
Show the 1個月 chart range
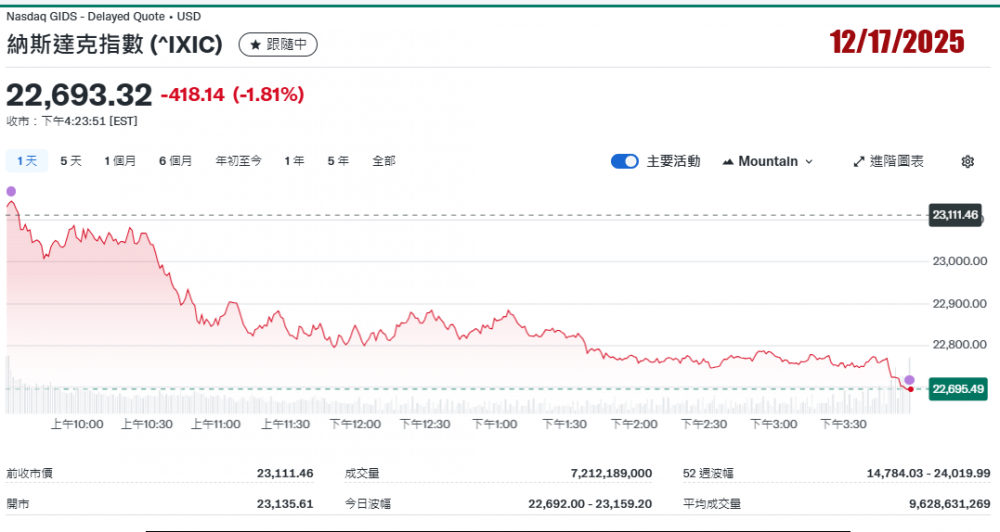pos(120,161)
